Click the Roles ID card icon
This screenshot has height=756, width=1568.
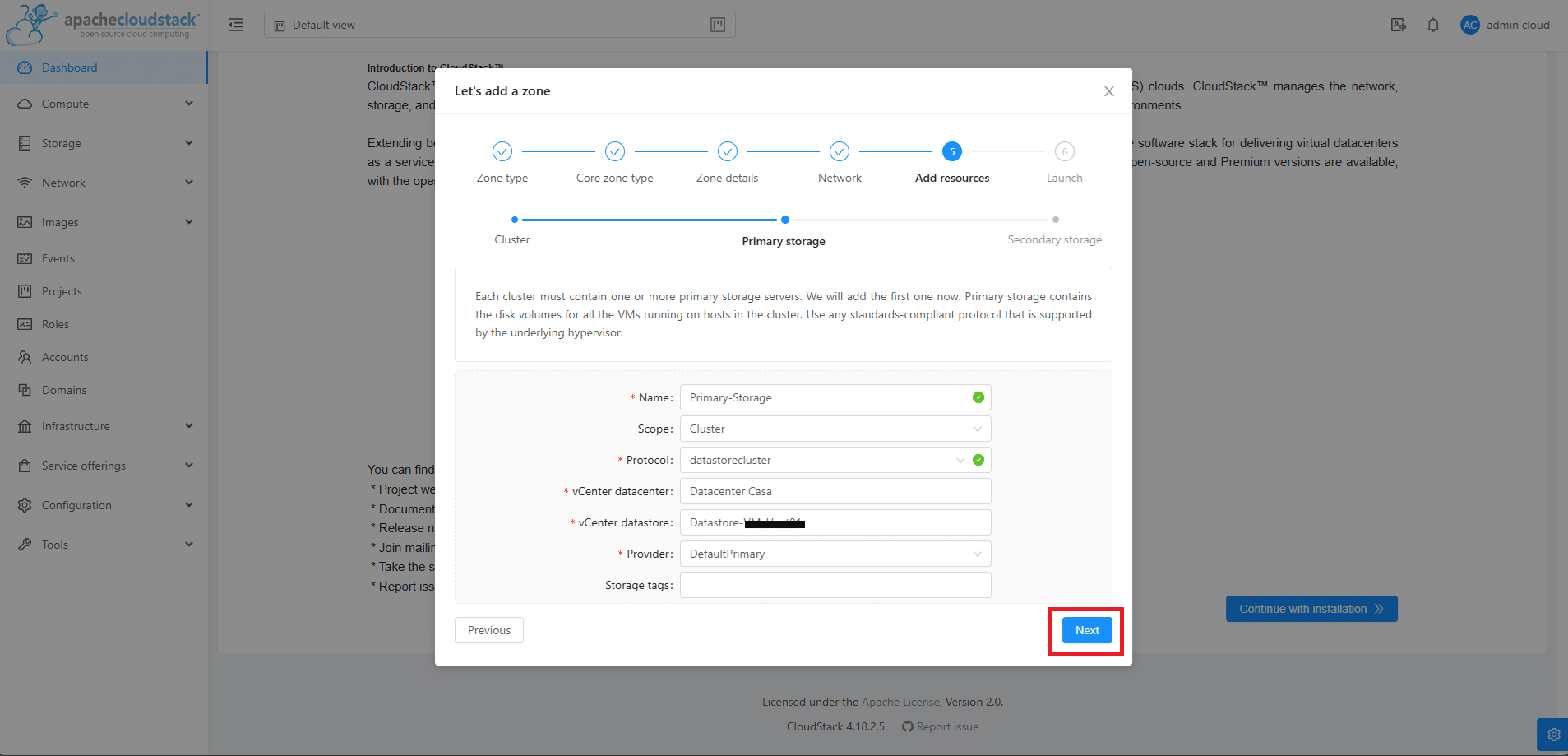[x=25, y=324]
